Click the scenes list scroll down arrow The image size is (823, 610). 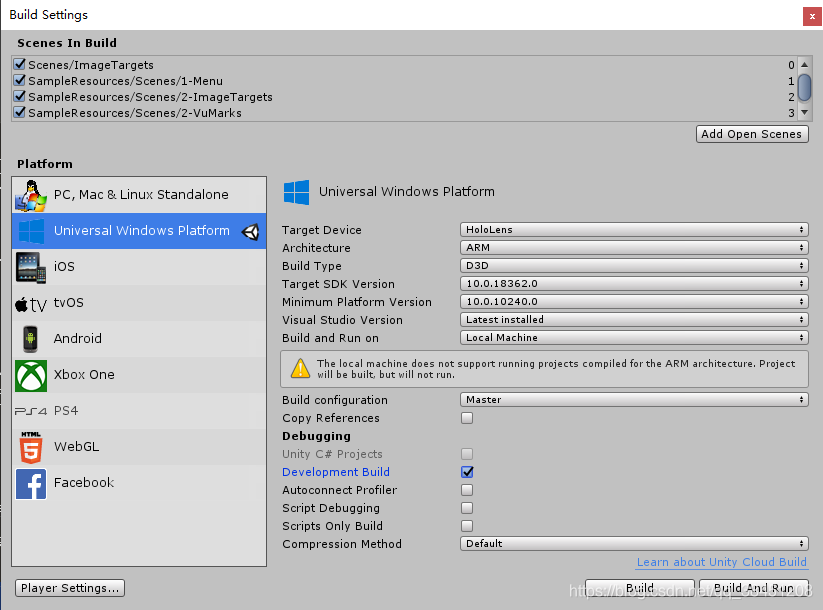pyautogui.click(x=804, y=112)
